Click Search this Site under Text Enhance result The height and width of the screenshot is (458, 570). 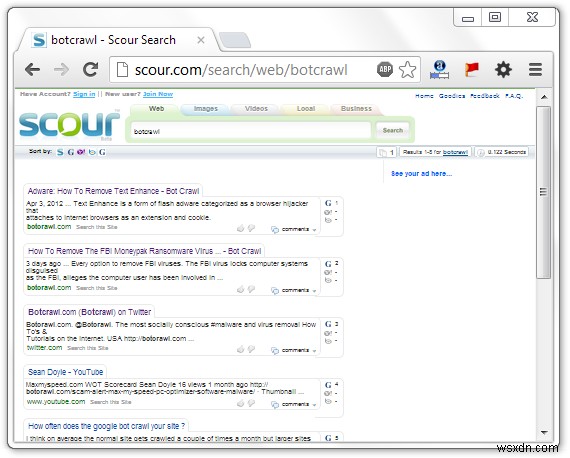[97, 227]
